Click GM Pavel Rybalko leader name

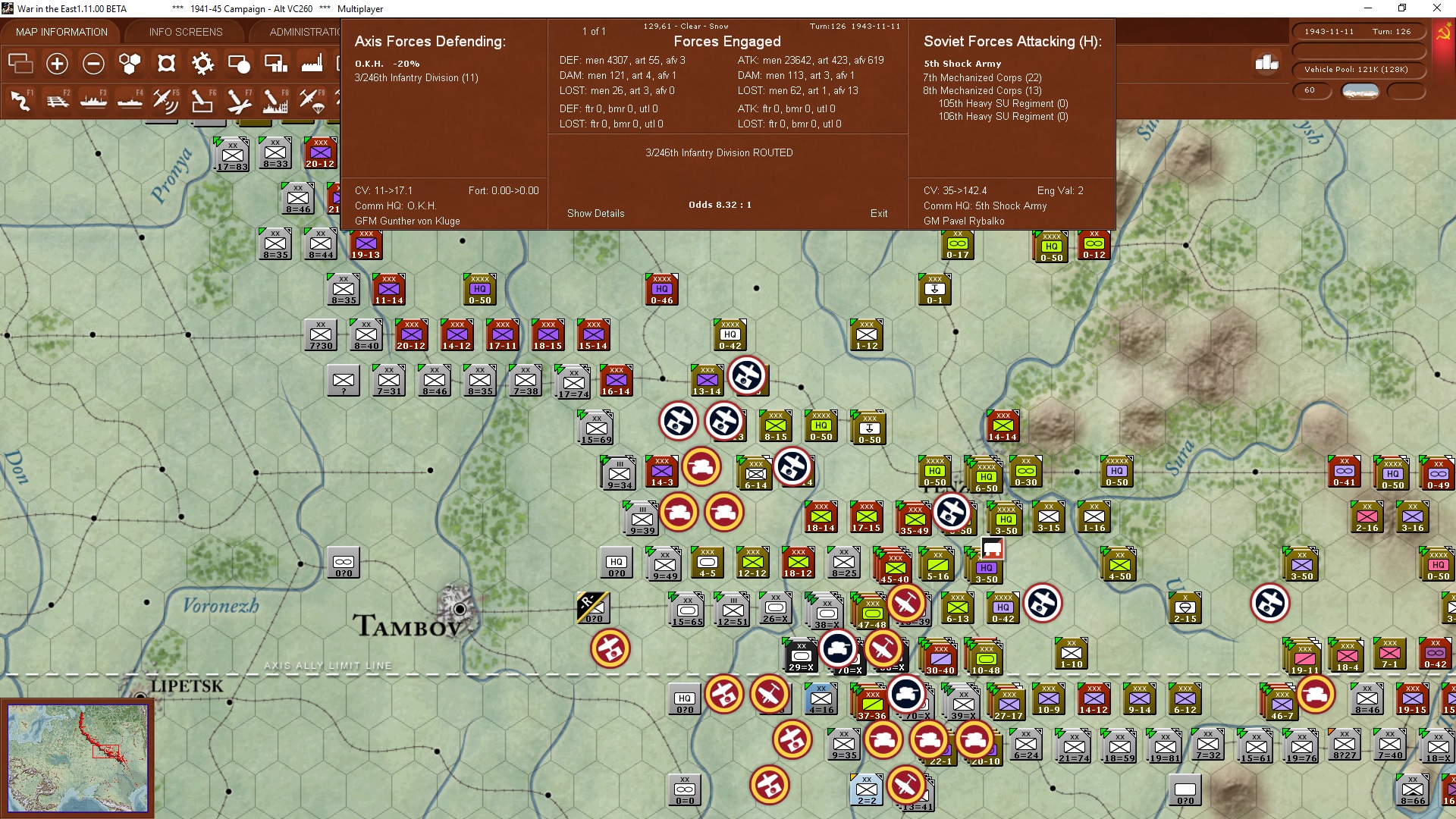pyautogui.click(x=964, y=221)
